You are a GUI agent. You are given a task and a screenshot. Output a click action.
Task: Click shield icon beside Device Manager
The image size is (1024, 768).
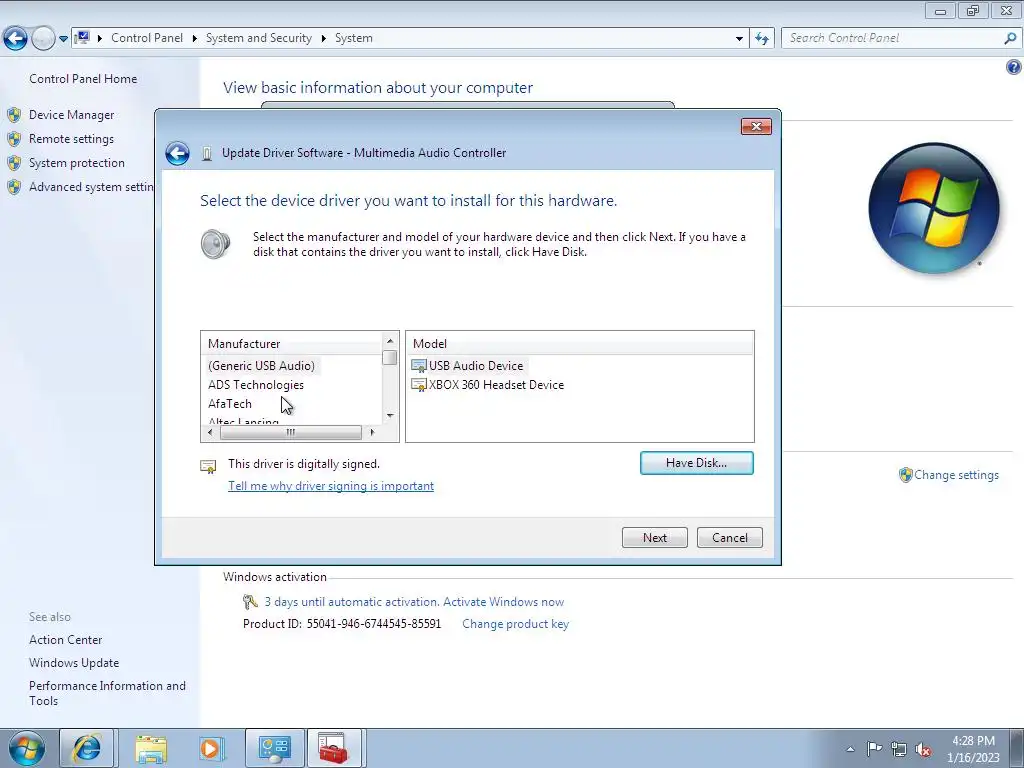coord(14,116)
